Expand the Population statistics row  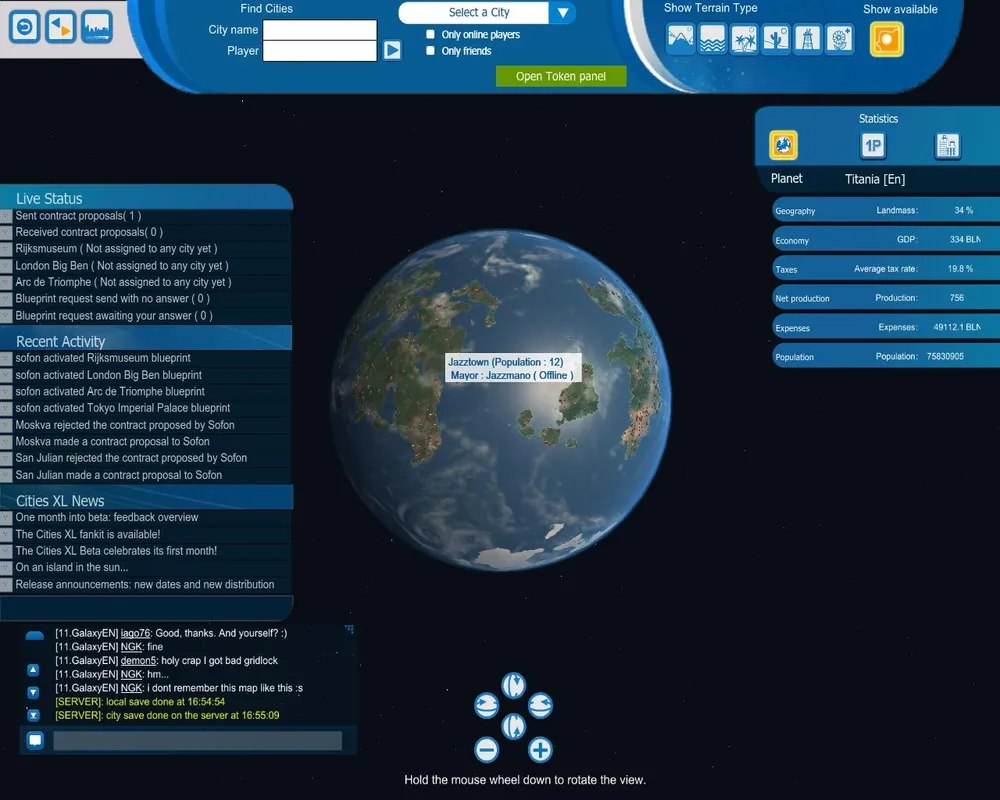[885, 357]
